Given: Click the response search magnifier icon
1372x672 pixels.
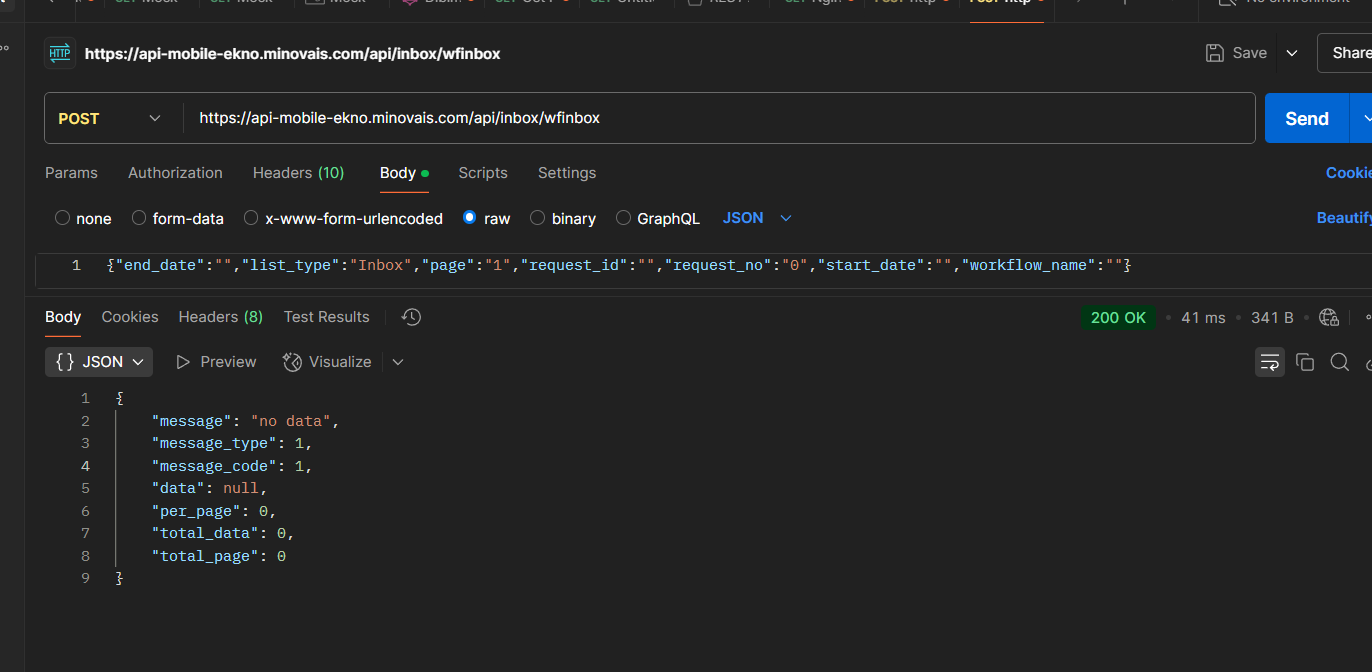Looking at the screenshot, I should (x=1340, y=362).
